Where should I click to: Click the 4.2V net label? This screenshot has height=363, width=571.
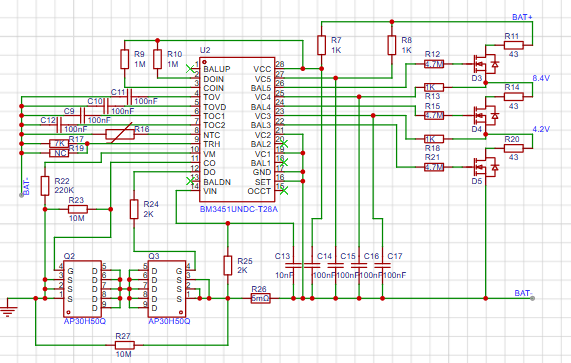[541, 129]
